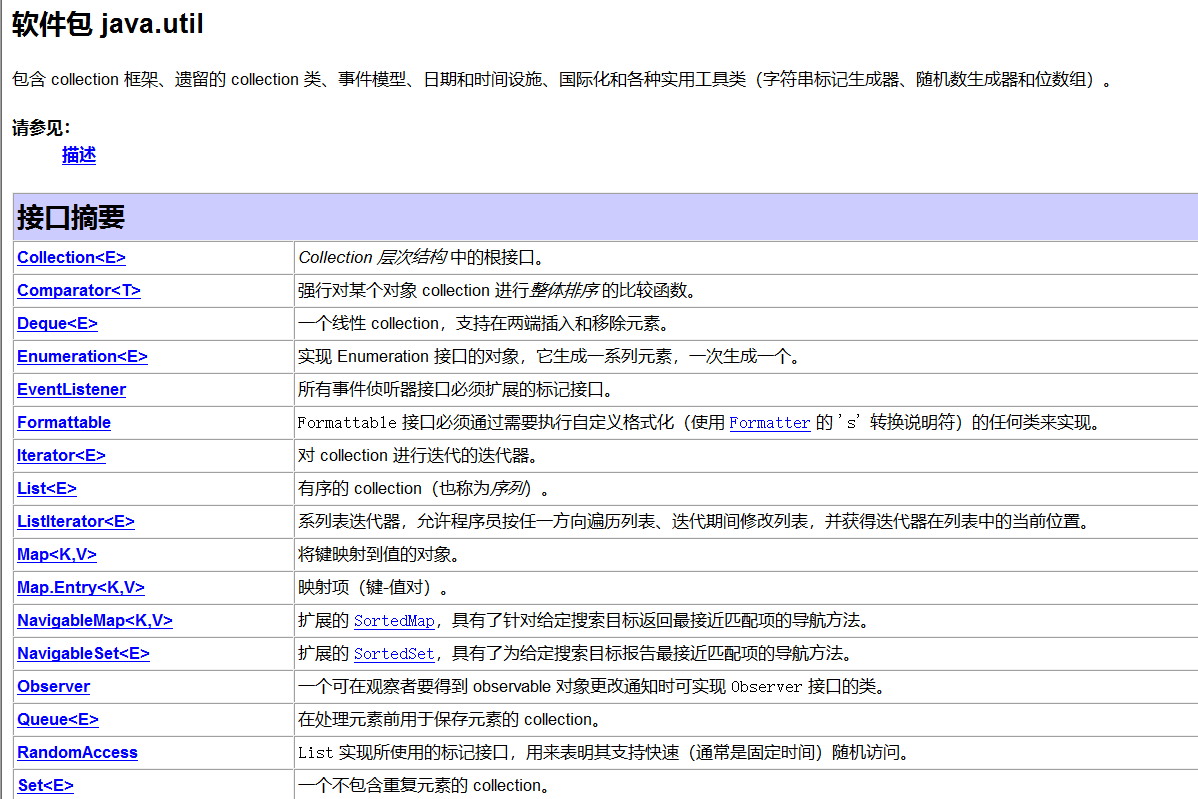Image resolution: width=1198 pixels, height=799 pixels.
Task: Click the 软件包 java.util page heading
Action: [108, 24]
